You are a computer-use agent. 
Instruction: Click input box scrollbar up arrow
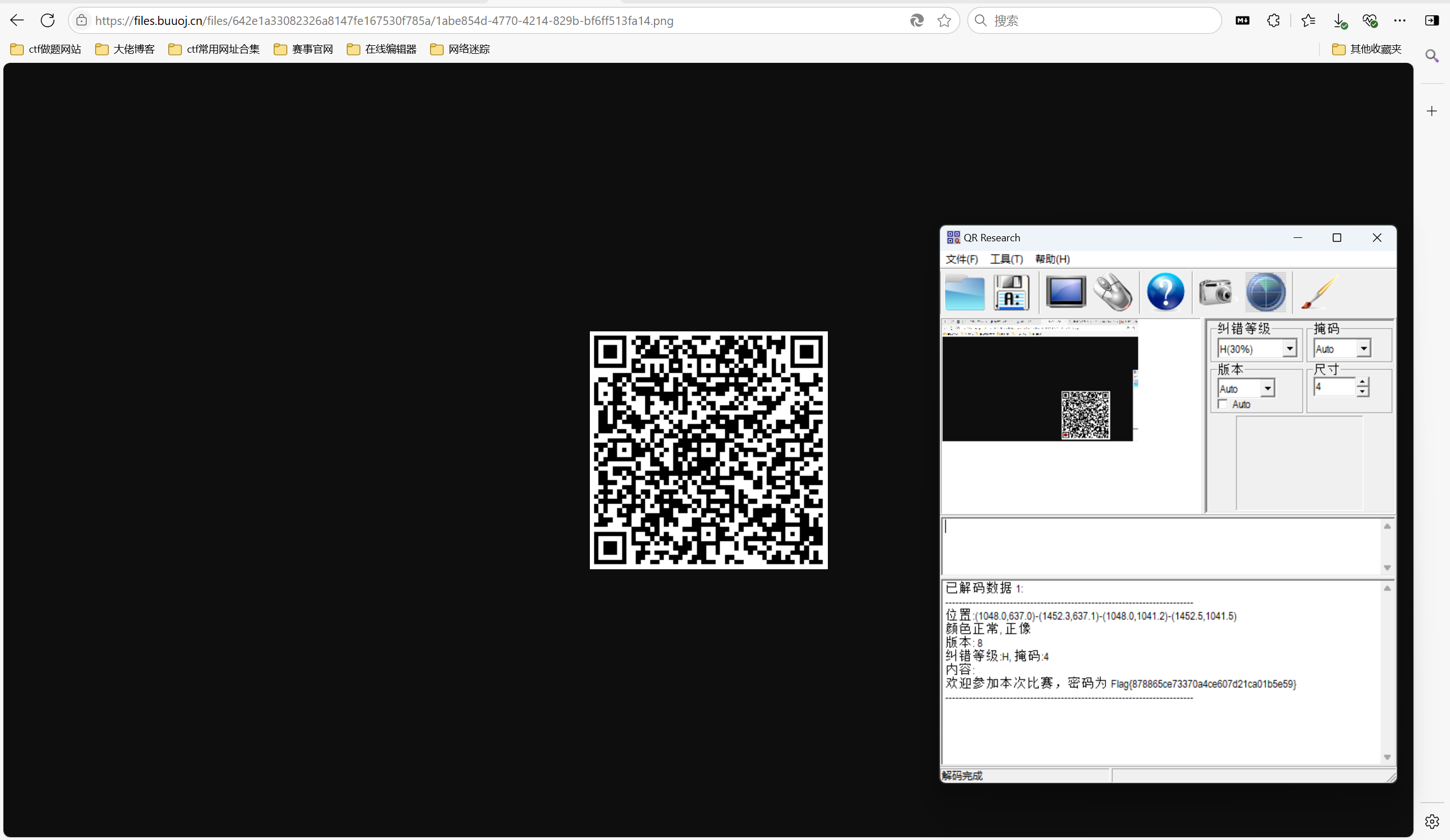[x=1387, y=526]
